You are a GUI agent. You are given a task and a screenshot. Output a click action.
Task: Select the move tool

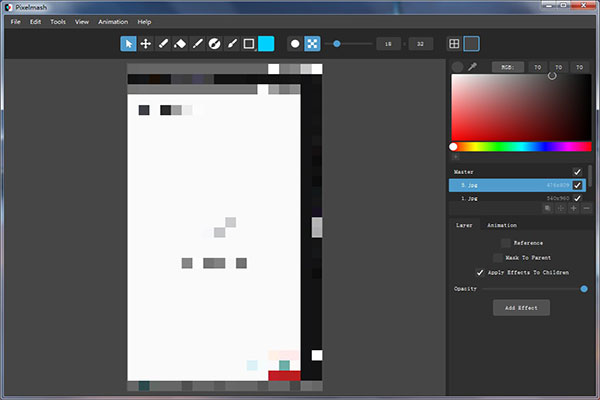point(146,44)
